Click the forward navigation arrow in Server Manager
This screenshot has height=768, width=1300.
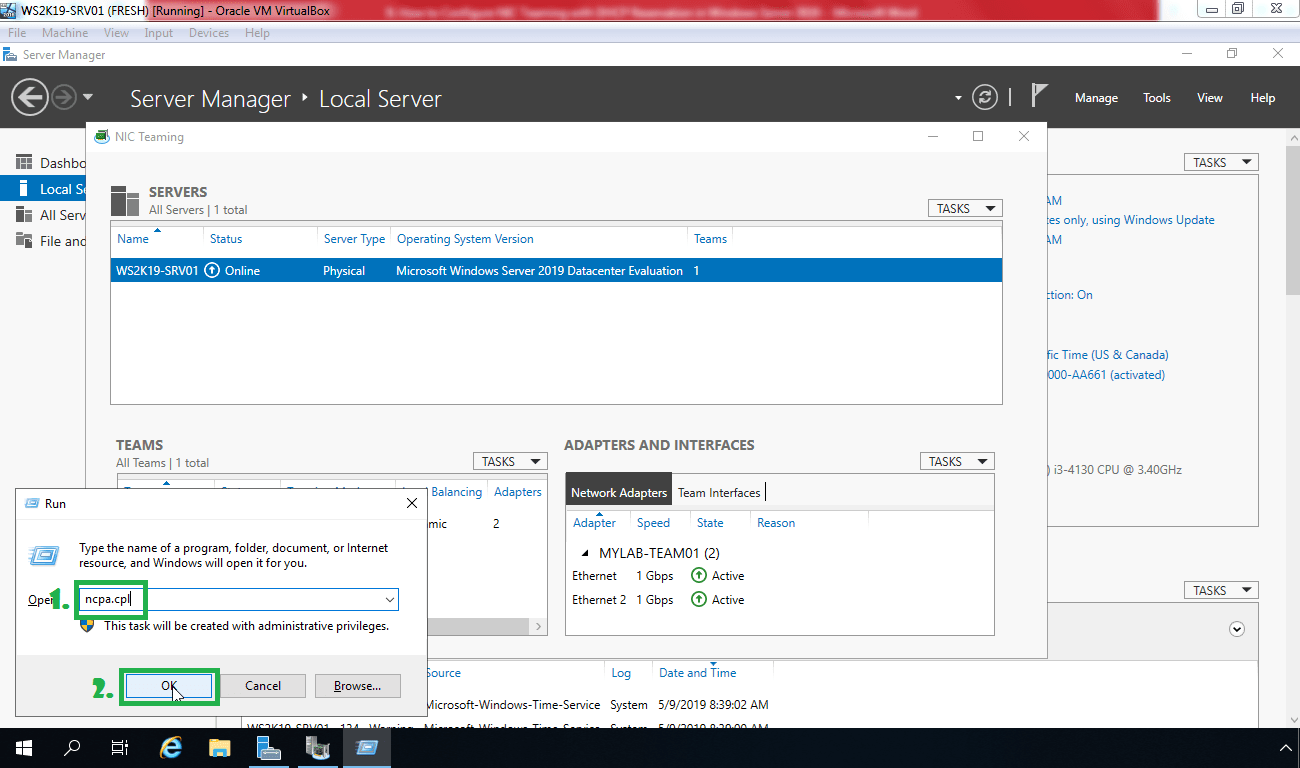[x=63, y=97]
